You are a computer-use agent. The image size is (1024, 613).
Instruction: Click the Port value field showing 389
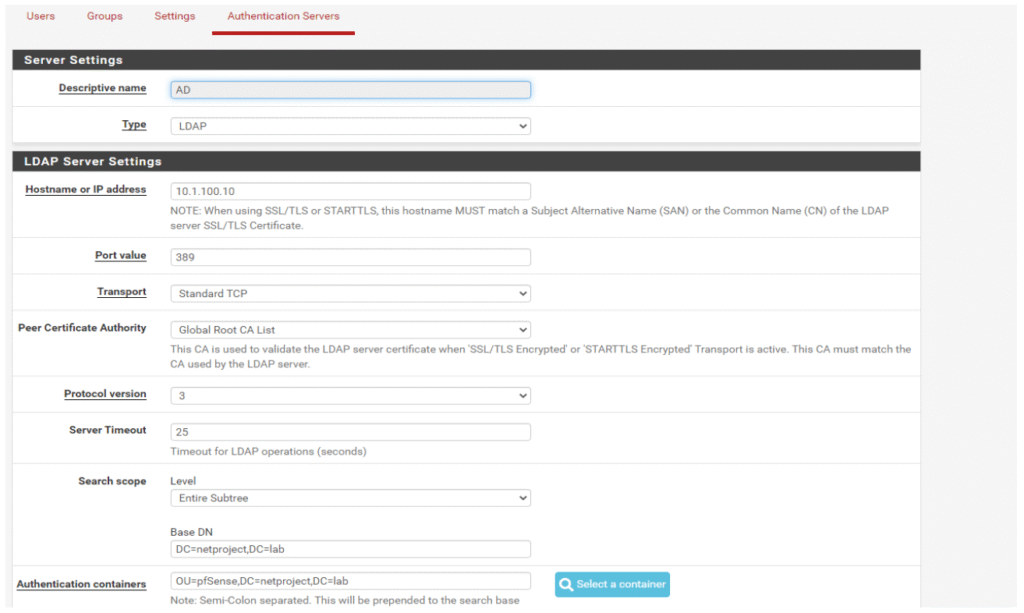click(350, 257)
